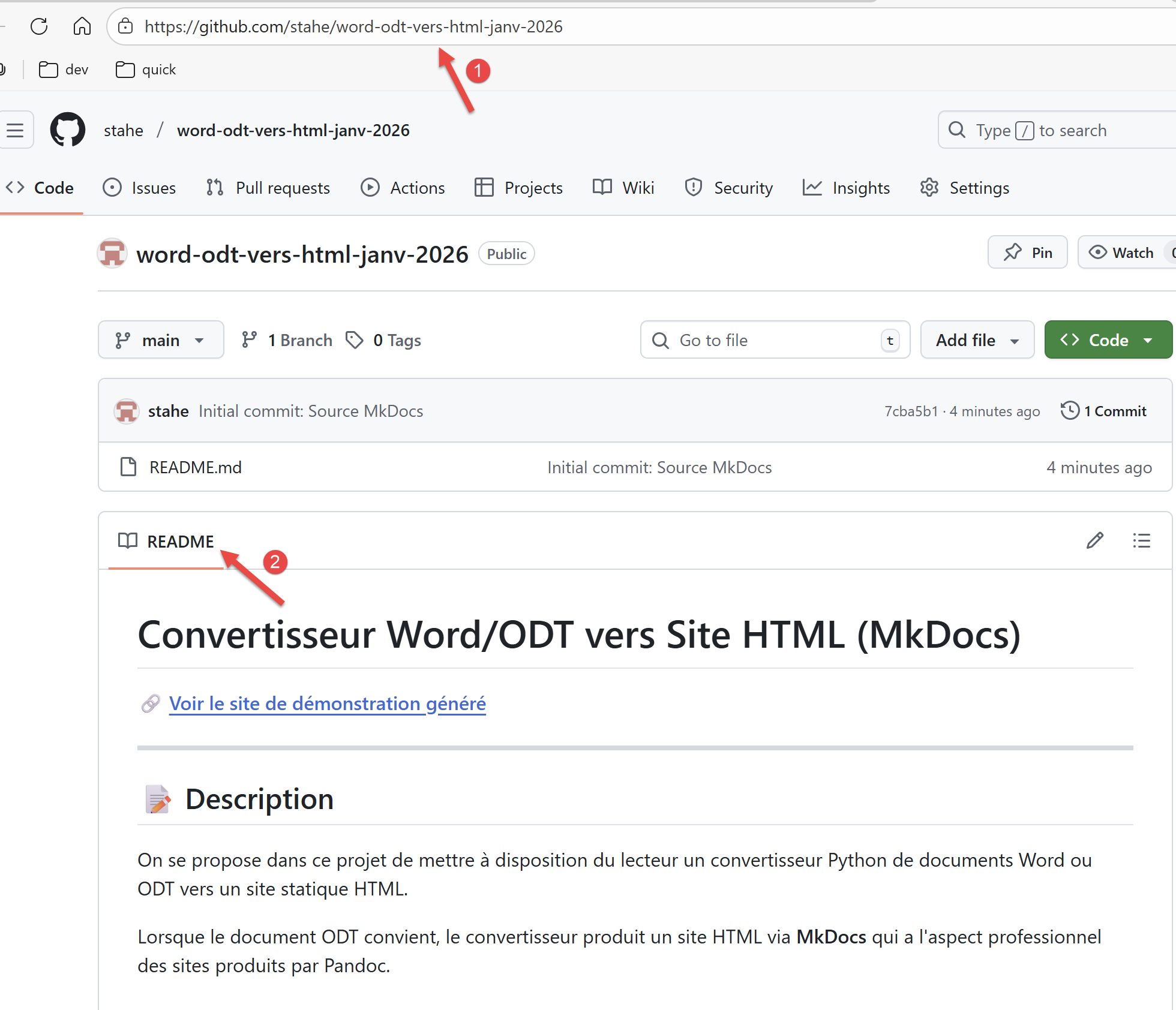Edit README using the pencil icon
Image resolution: width=1176 pixels, height=1010 pixels.
(x=1094, y=540)
